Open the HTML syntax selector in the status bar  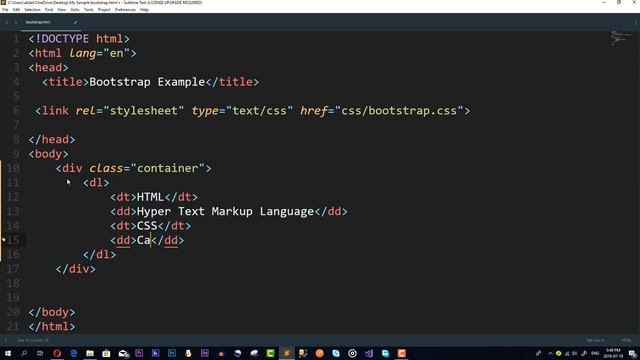coord(626,340)
